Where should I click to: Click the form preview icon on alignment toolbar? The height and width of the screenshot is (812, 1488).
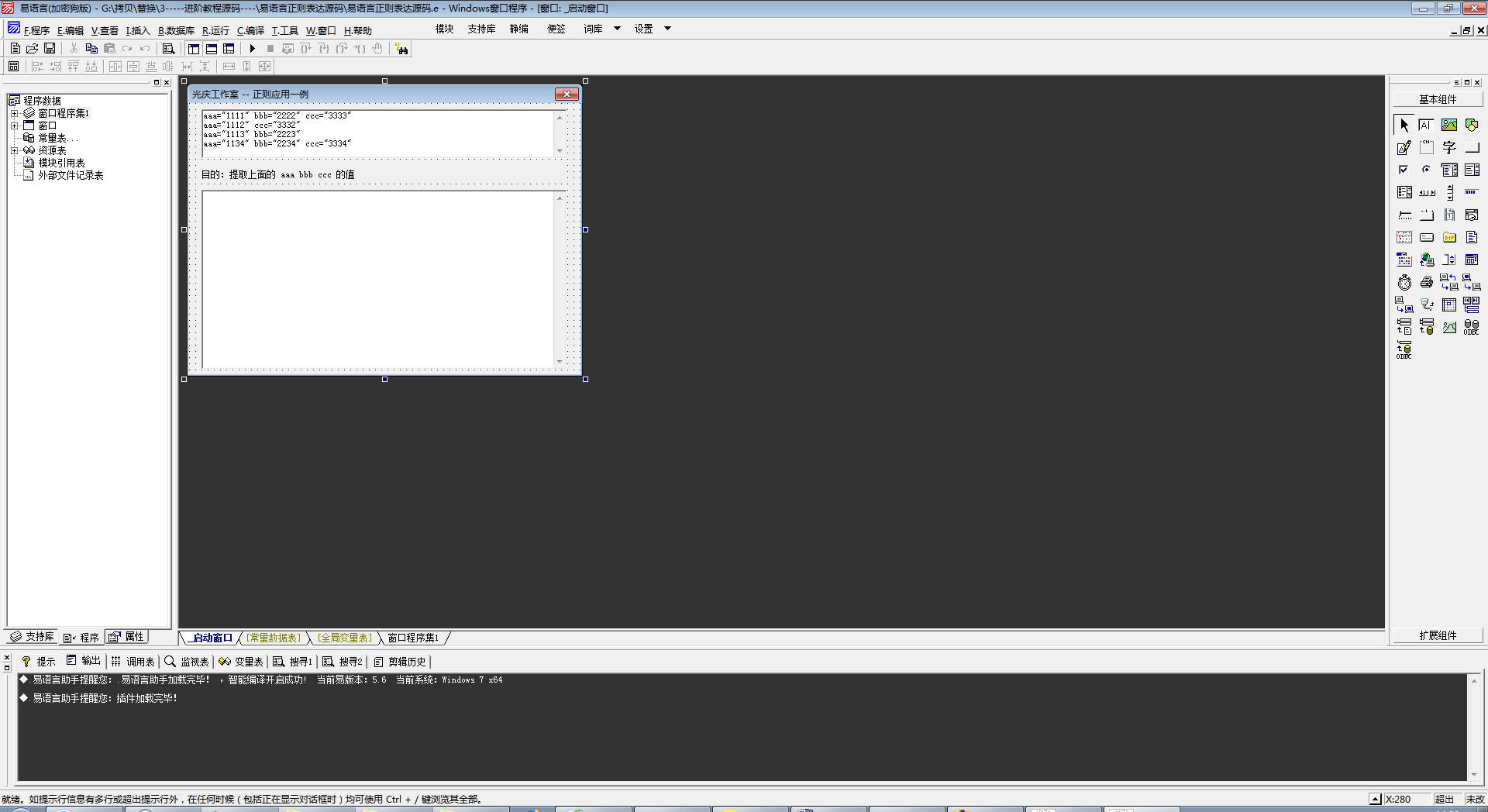pyautogui.click(x=13, y=67)
